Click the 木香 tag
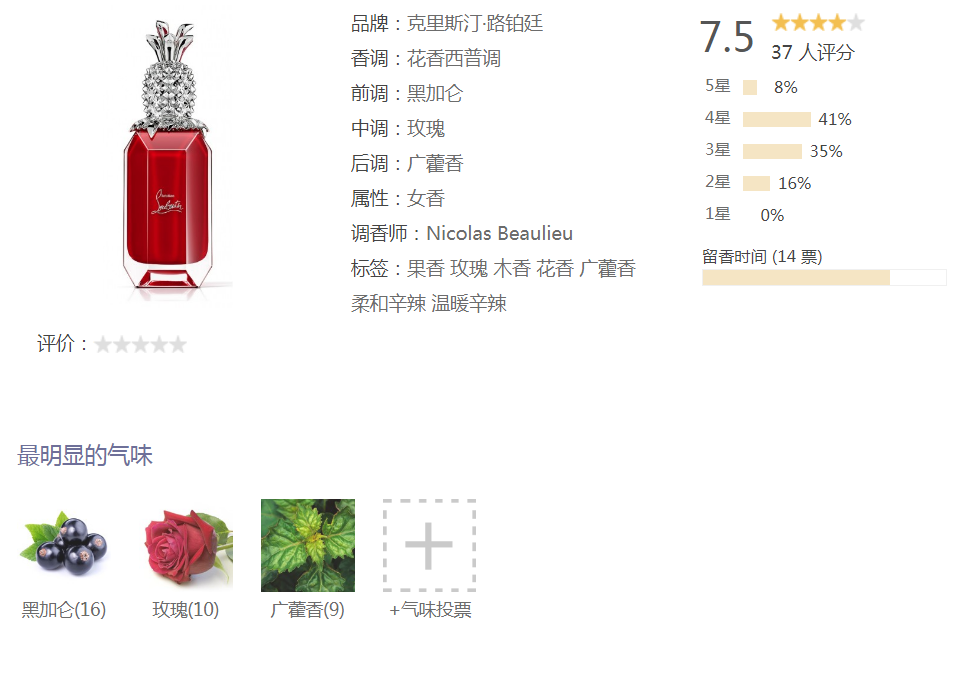The height and width of the screenshot is (677, 956). [x=512, y=268]
